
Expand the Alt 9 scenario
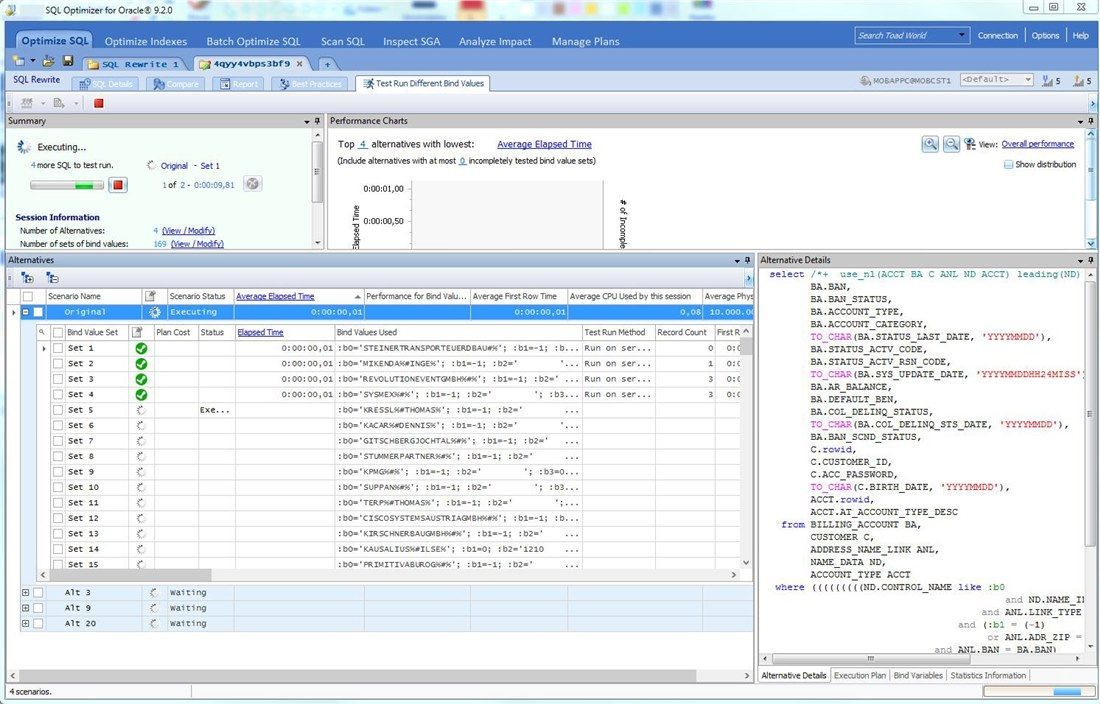point(26,608)
